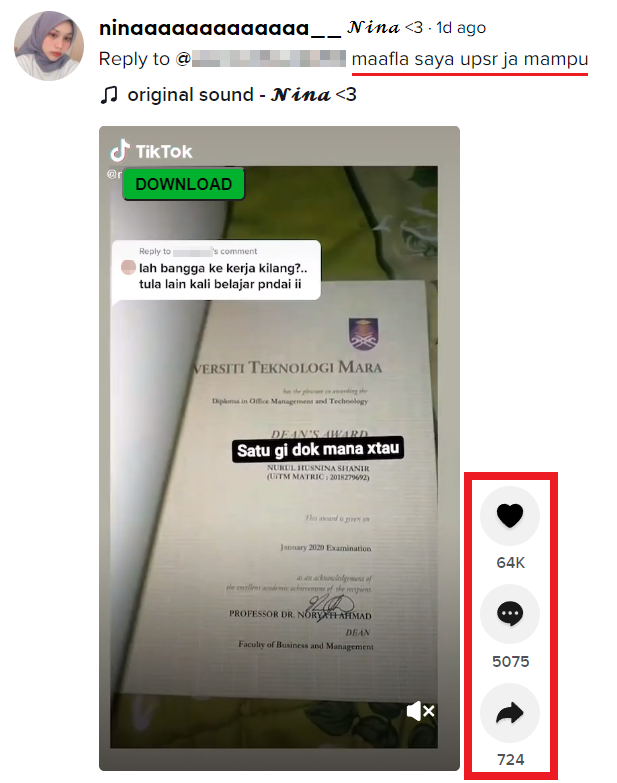Image resolution: width=617 pixels, height=783 pixels.
Task: Click the TikTok logo watermark
Action: tap(151, 151)
